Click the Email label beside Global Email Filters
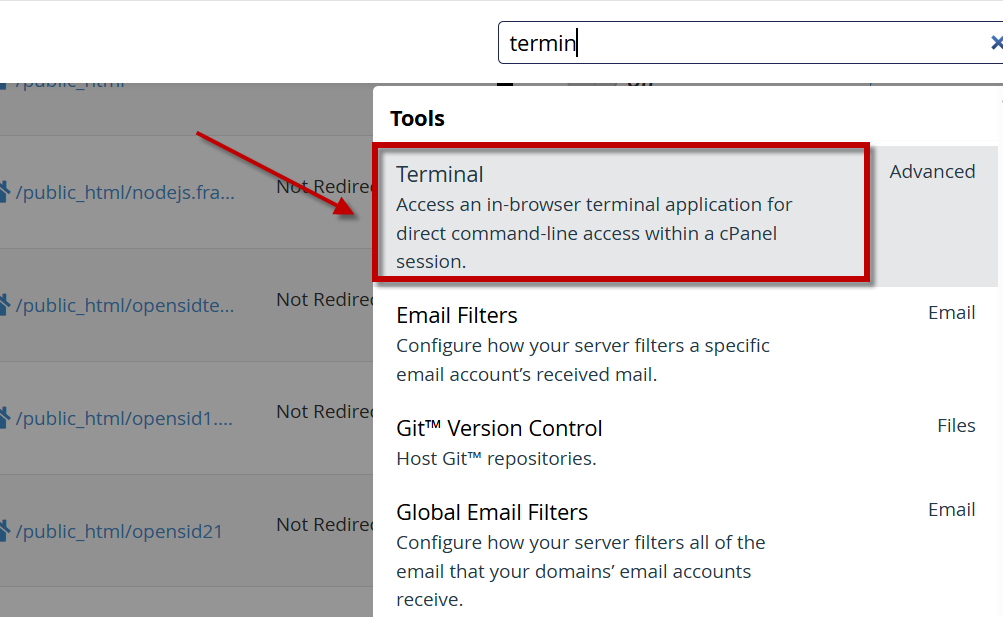Viewport: 1003px width, 617px height. click(951, 510)
